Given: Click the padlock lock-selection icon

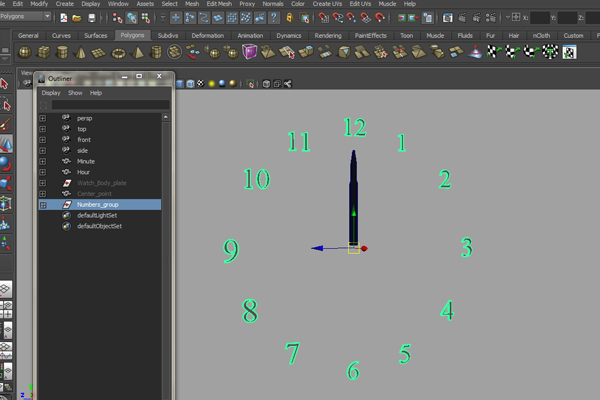Looking at the screenshot, I should click(290, 18).
